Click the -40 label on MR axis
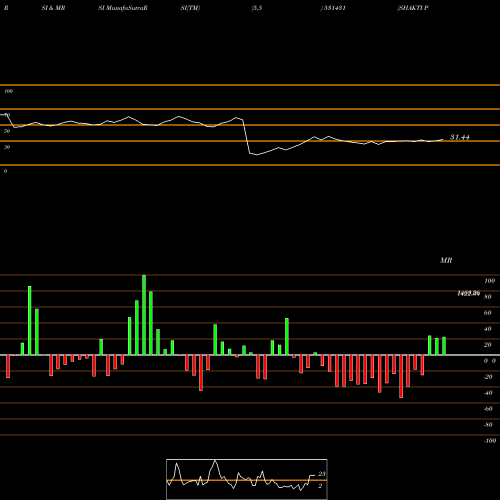 coord(488,393)
